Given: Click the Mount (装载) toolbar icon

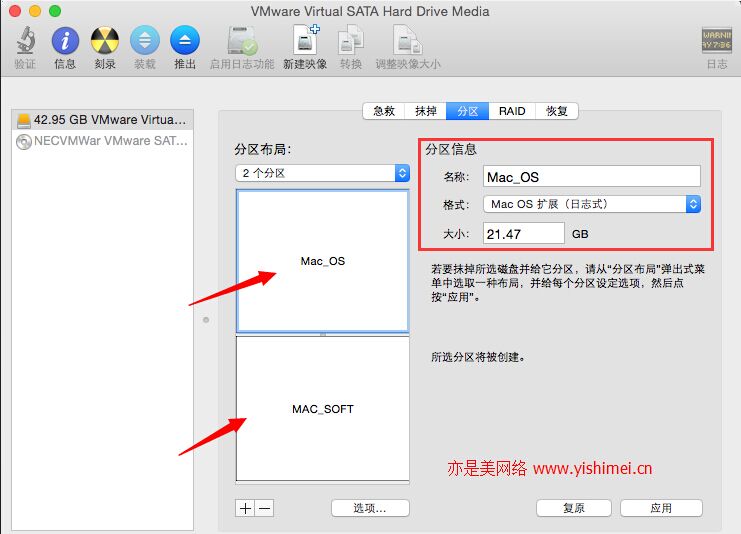Looking at the screenshot, I should tap(145, 41).
